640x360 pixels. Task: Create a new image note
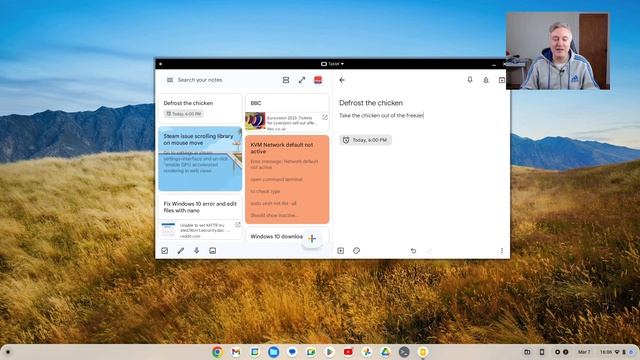coord(212,251)
